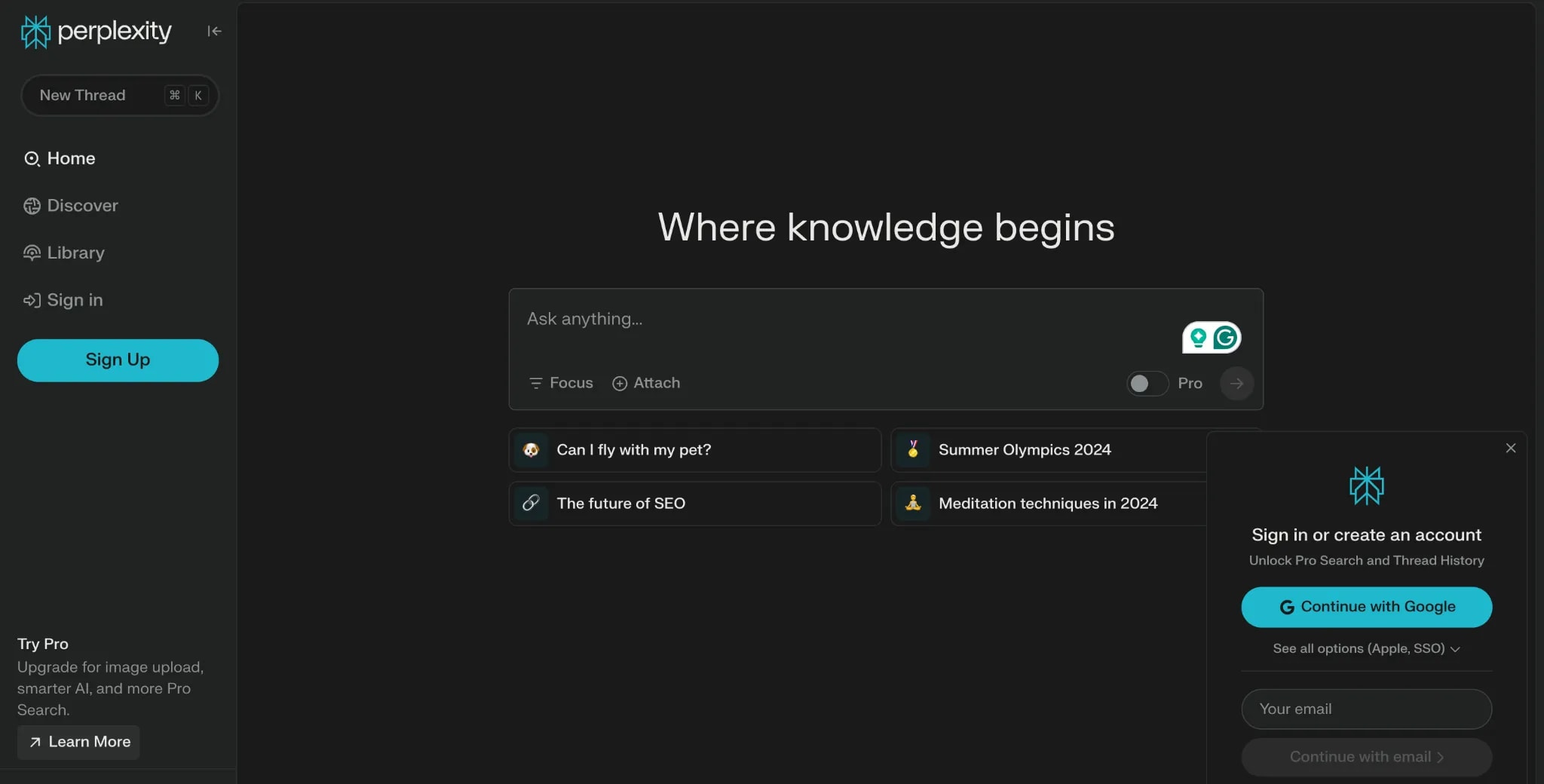Click the Continue with email button
Viewport: 1544px width, 784px height.
pos(1366,757)
